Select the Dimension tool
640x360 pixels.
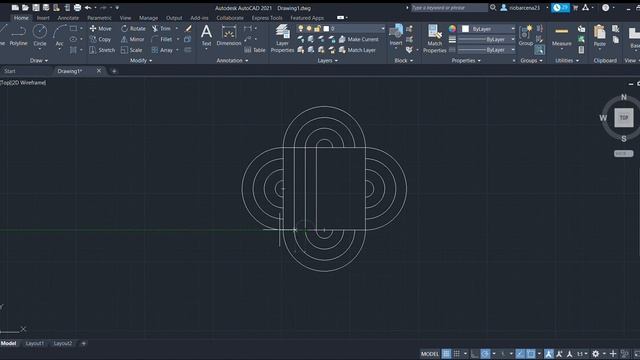click(229, 36)
